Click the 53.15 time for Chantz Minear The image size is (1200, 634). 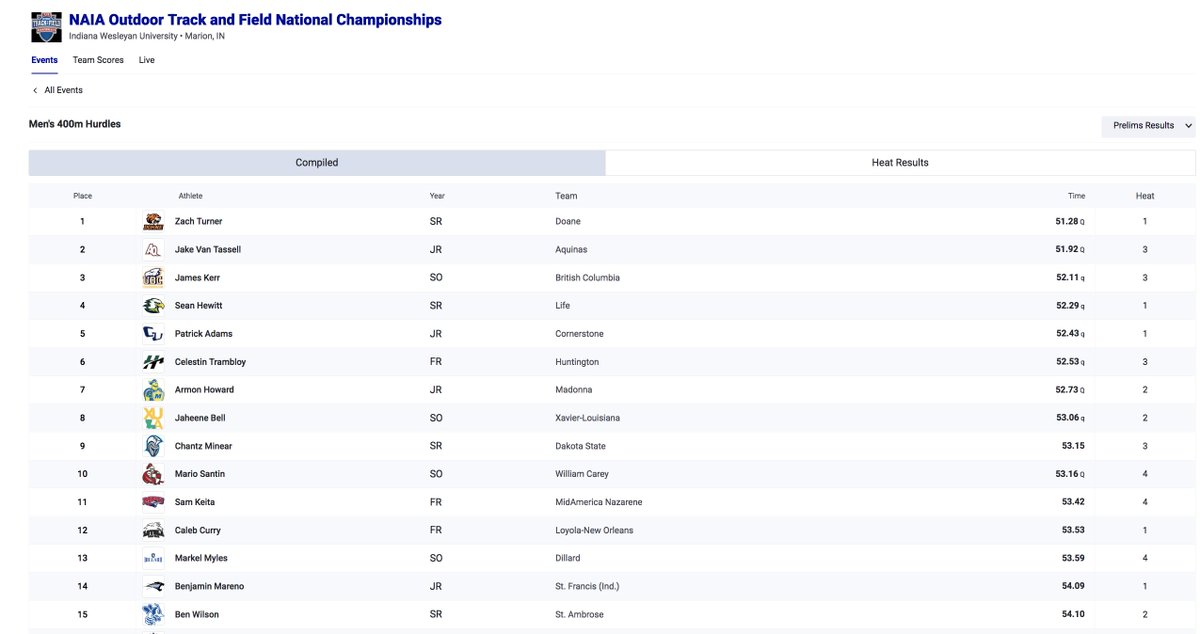pyautogui.click(x=1073, y=446)
